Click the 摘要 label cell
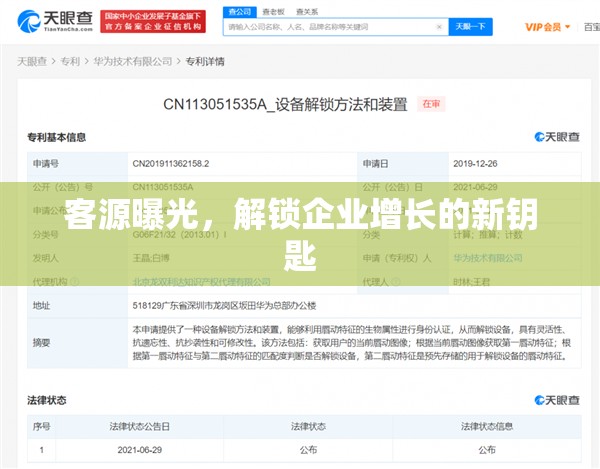 pos(77,343)
